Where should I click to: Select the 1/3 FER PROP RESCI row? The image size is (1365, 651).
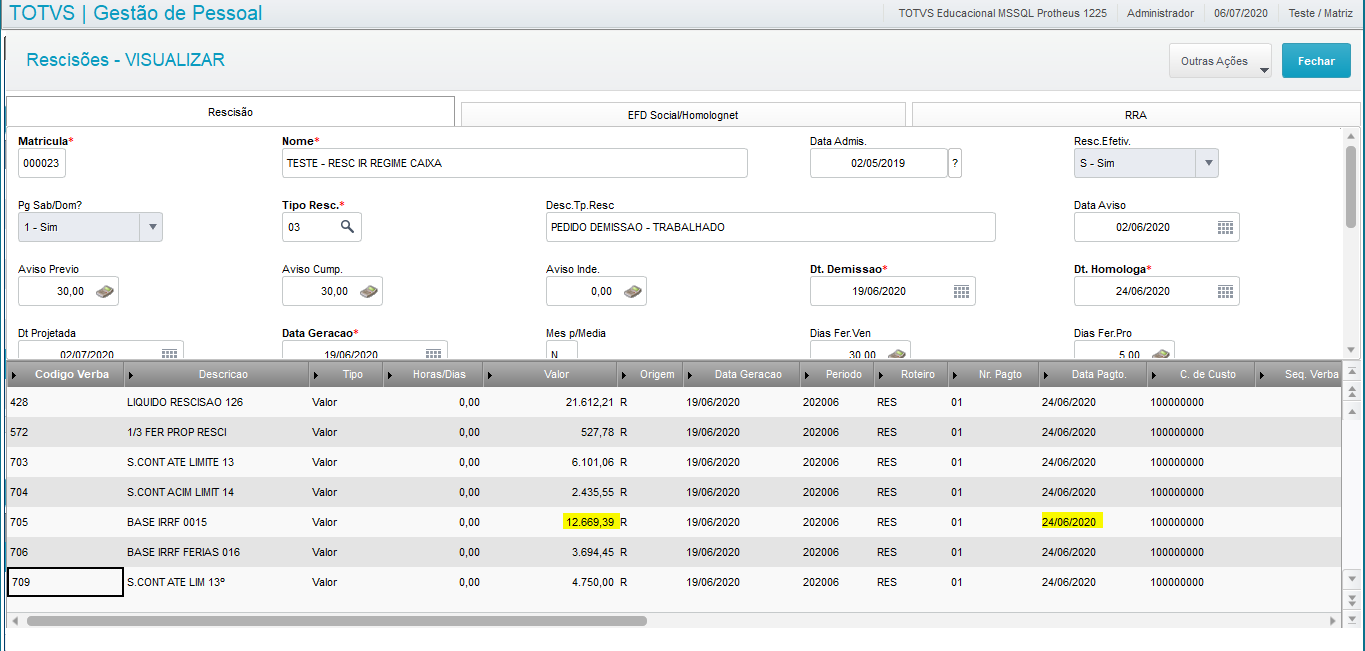tap(673, 432)
